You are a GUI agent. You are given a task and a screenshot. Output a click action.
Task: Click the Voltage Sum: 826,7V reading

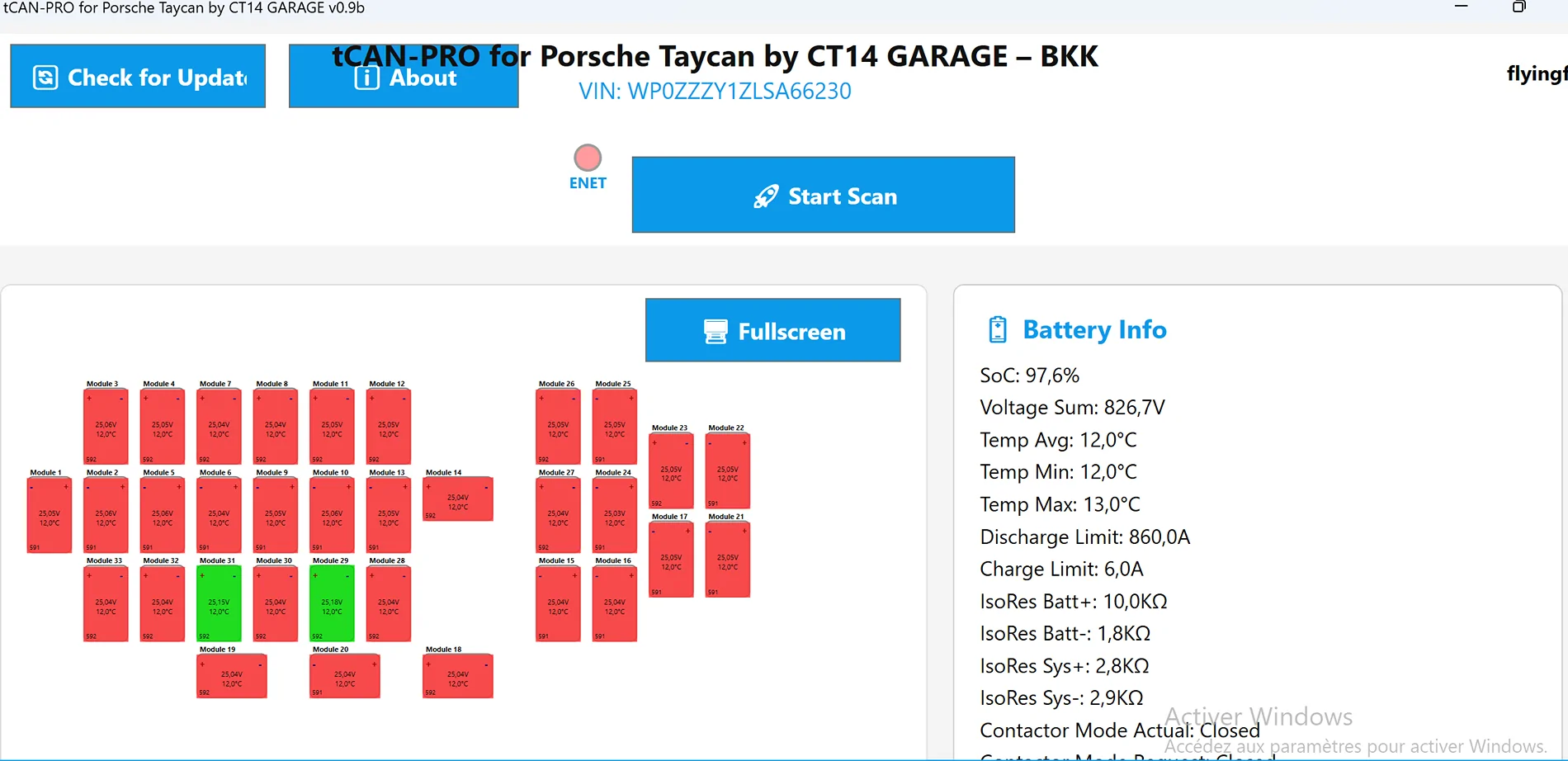(x=1072, y=408)
